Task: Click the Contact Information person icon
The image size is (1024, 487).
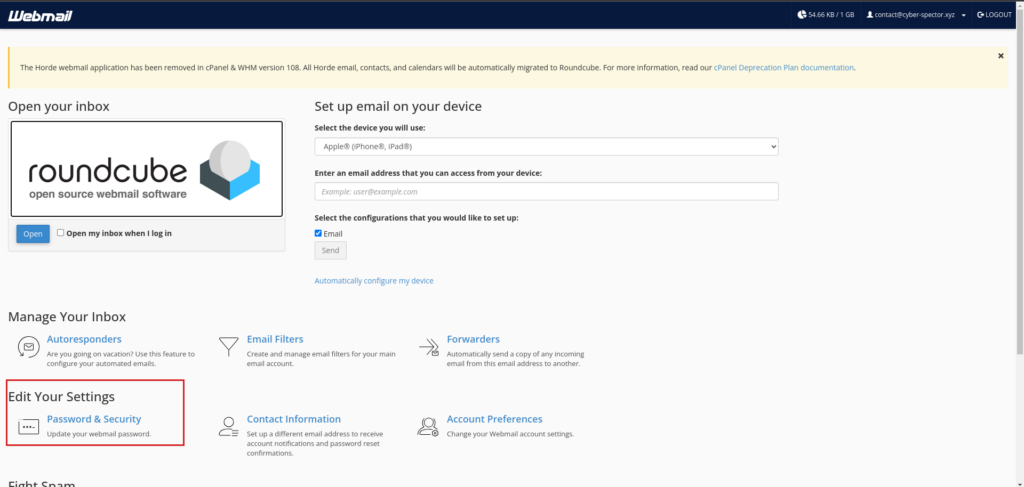Action: pos(229,427)
